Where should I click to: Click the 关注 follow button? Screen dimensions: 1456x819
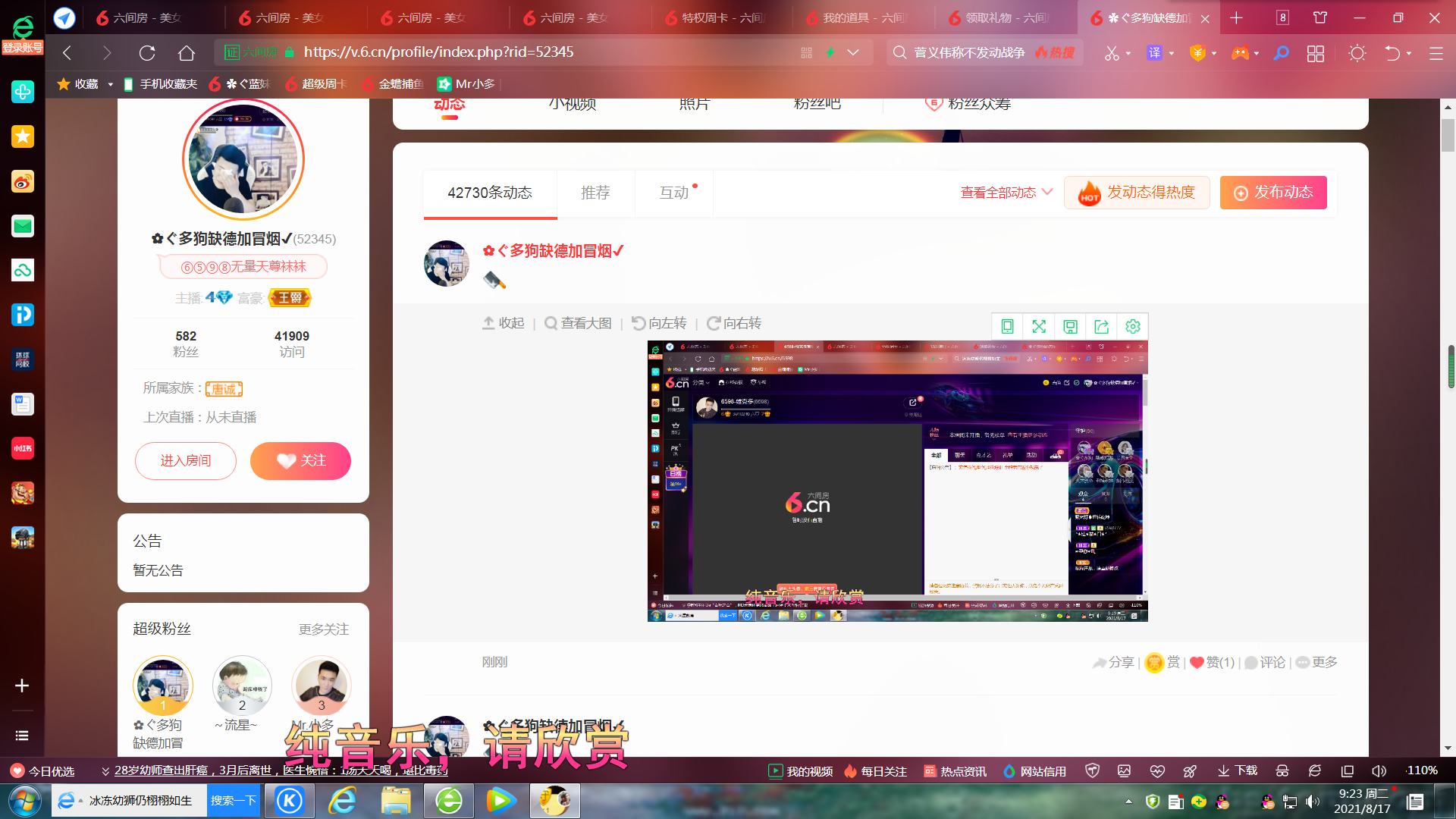pyautogui.click(x=300, y=461)
